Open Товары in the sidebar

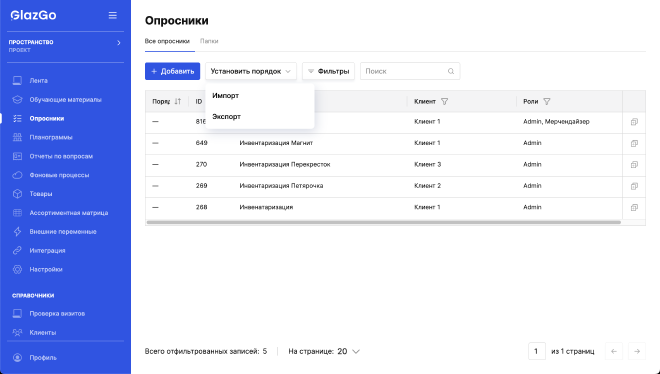click(41, 194)
